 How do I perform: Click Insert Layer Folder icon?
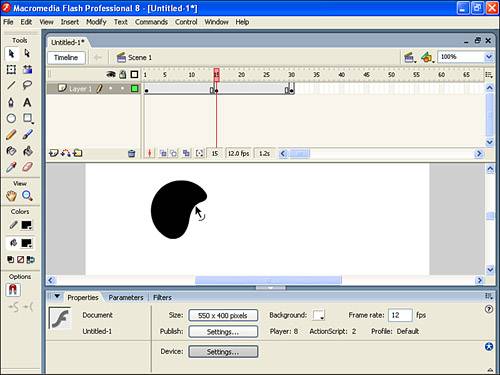coord(78,153)
